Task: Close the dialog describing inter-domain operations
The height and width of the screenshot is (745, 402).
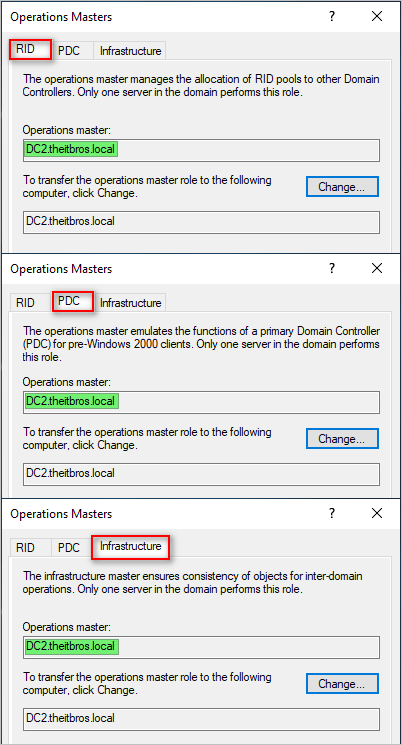Action: pos(377,514)
